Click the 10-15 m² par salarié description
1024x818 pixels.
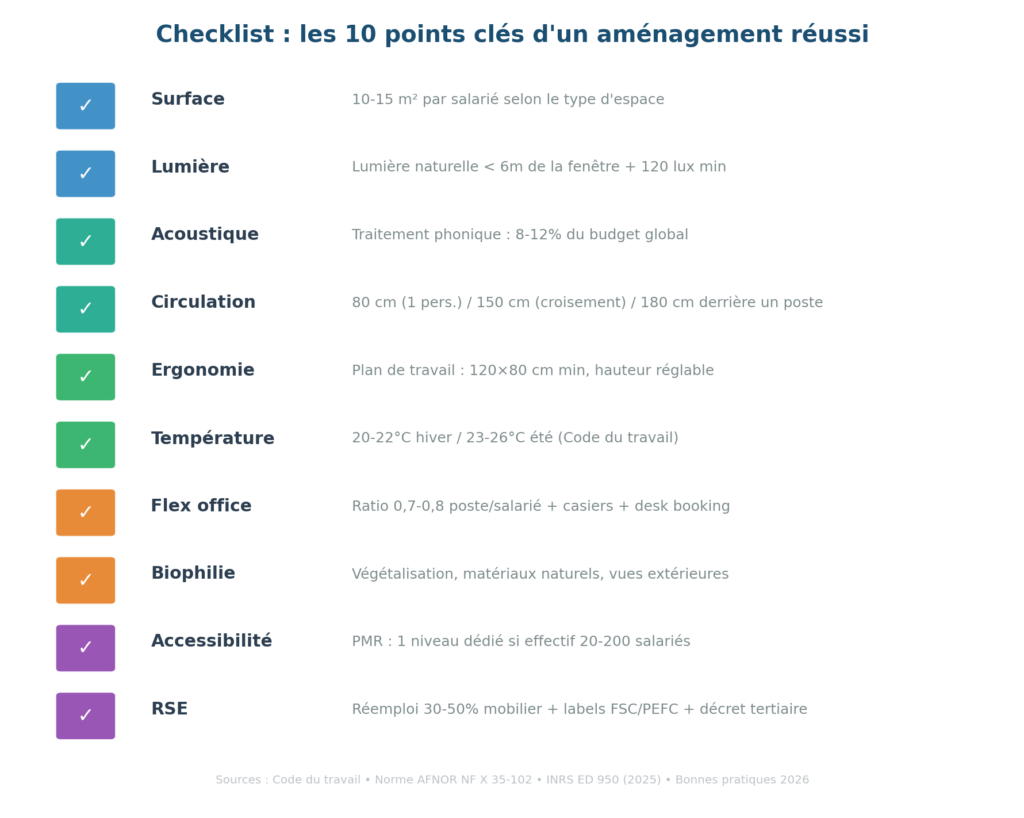[x=508, y=100]
